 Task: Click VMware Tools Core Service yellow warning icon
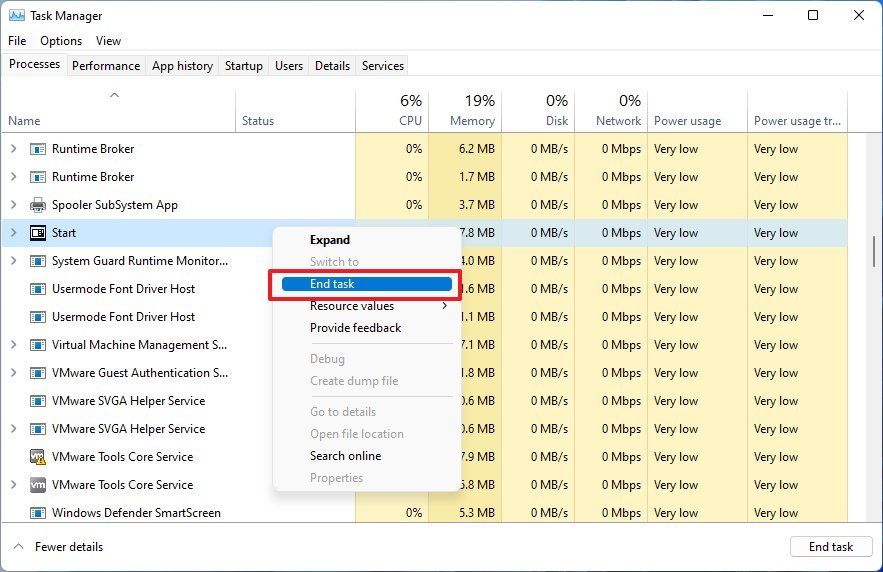[38, 457]
